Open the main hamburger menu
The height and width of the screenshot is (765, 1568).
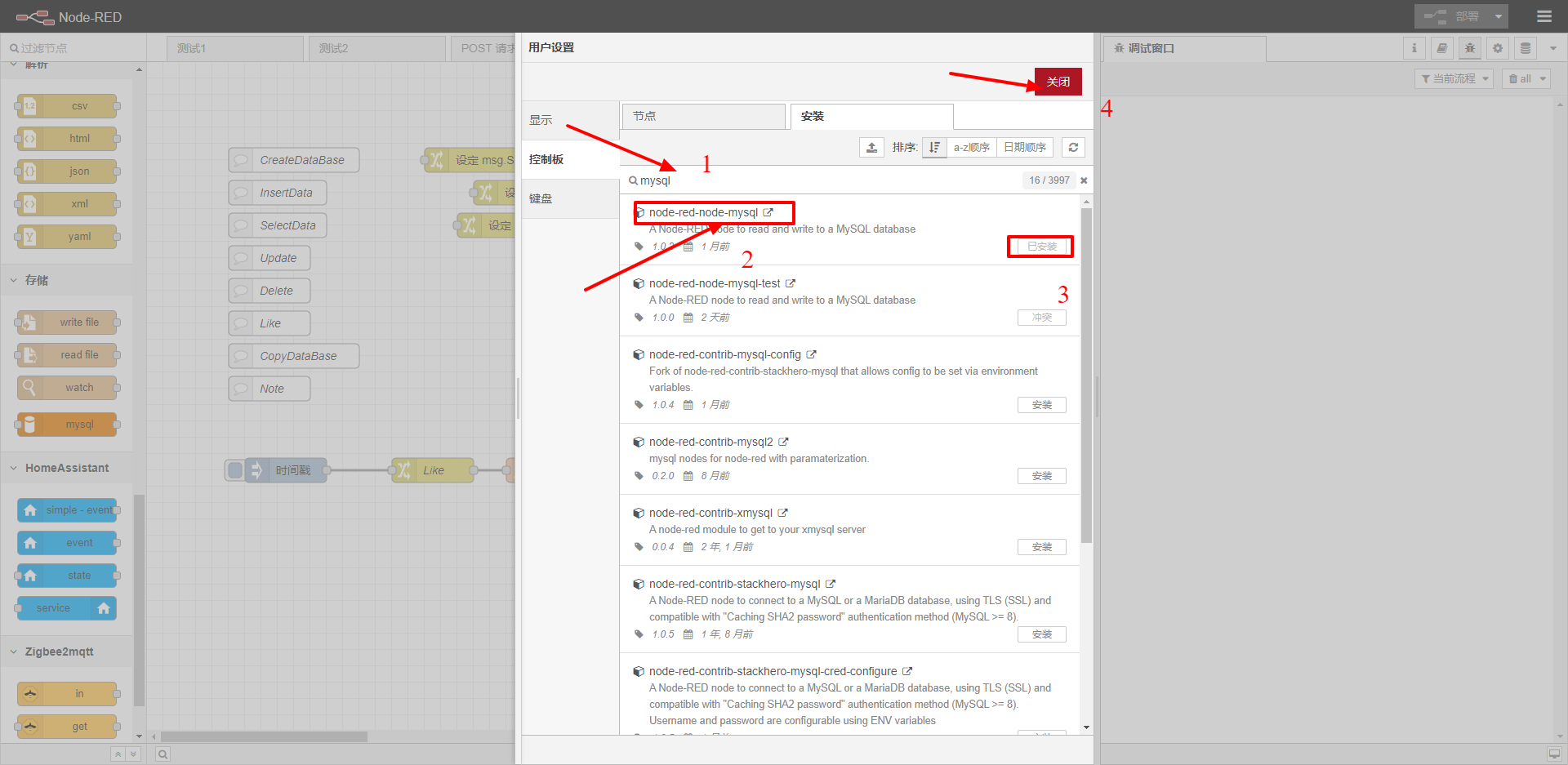(1544, 16)
